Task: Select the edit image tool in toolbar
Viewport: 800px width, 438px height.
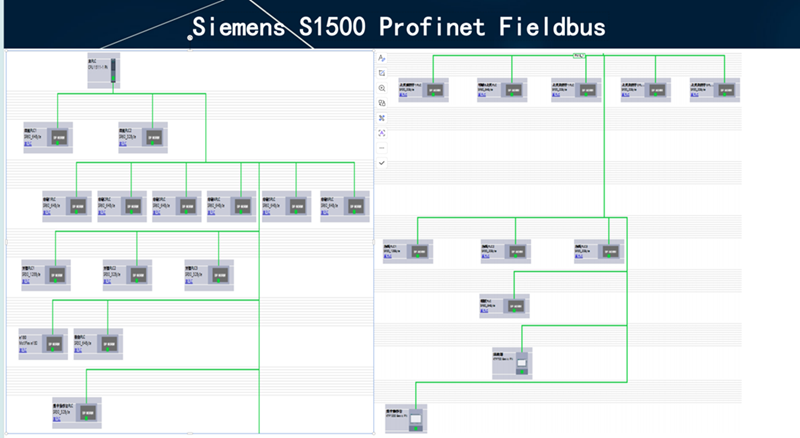Action: tap(382, 73)
